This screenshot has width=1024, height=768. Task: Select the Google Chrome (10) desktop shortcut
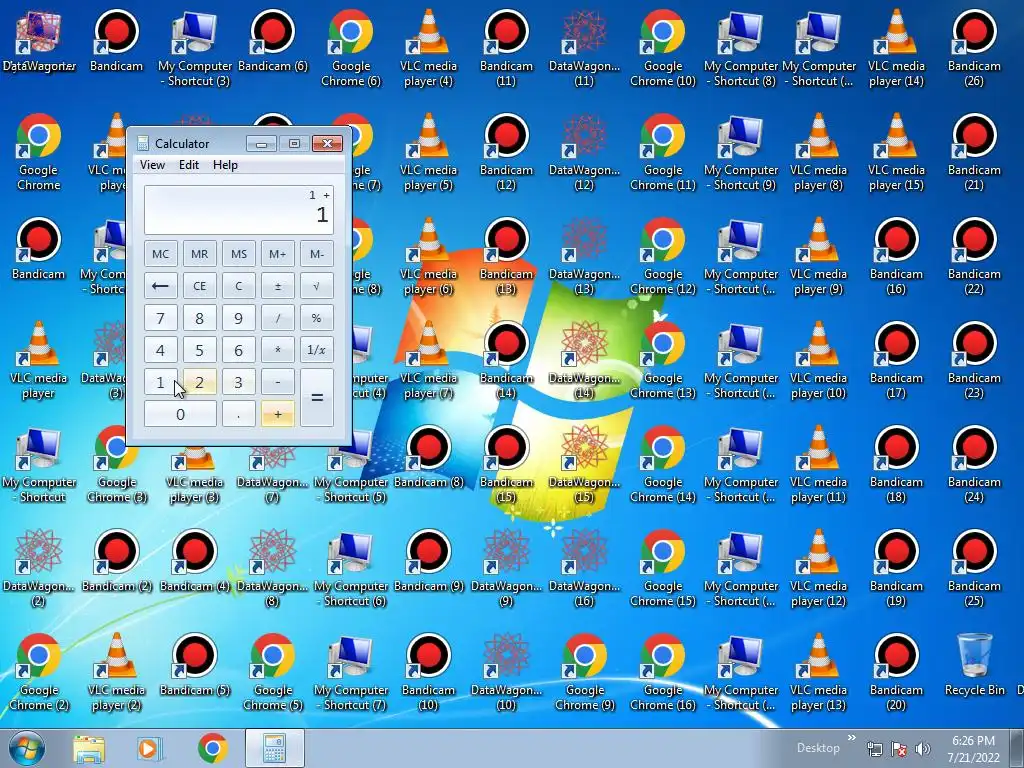click(x=663, y=49)
